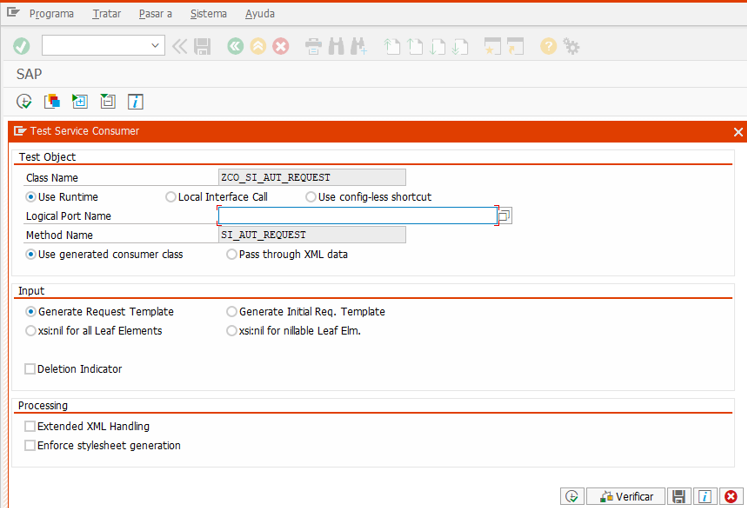Screen dimensions: 747x508
Task: Click the green Back icon
Action: click(235, 46)
